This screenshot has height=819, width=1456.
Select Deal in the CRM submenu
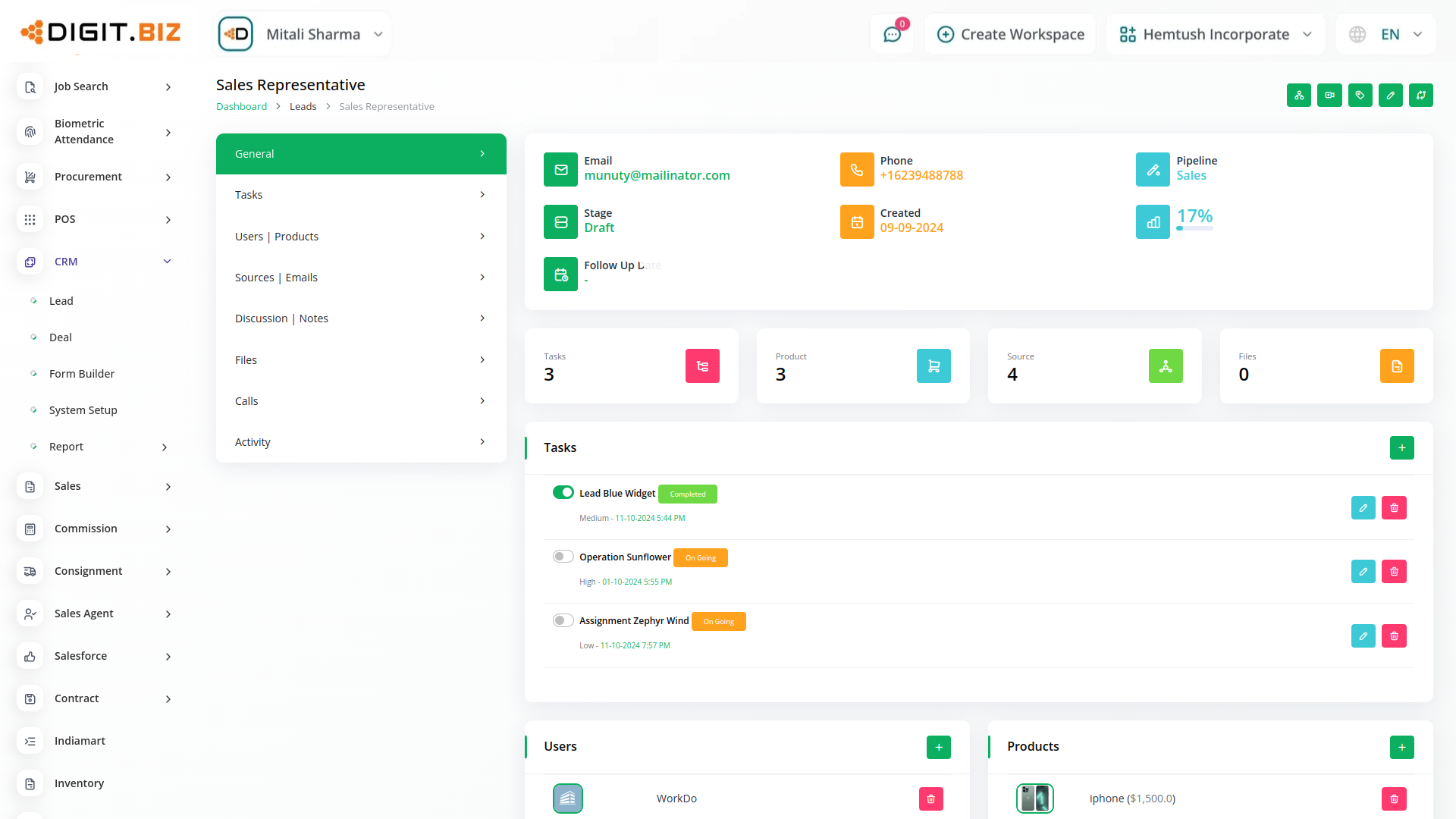[61, 337]
